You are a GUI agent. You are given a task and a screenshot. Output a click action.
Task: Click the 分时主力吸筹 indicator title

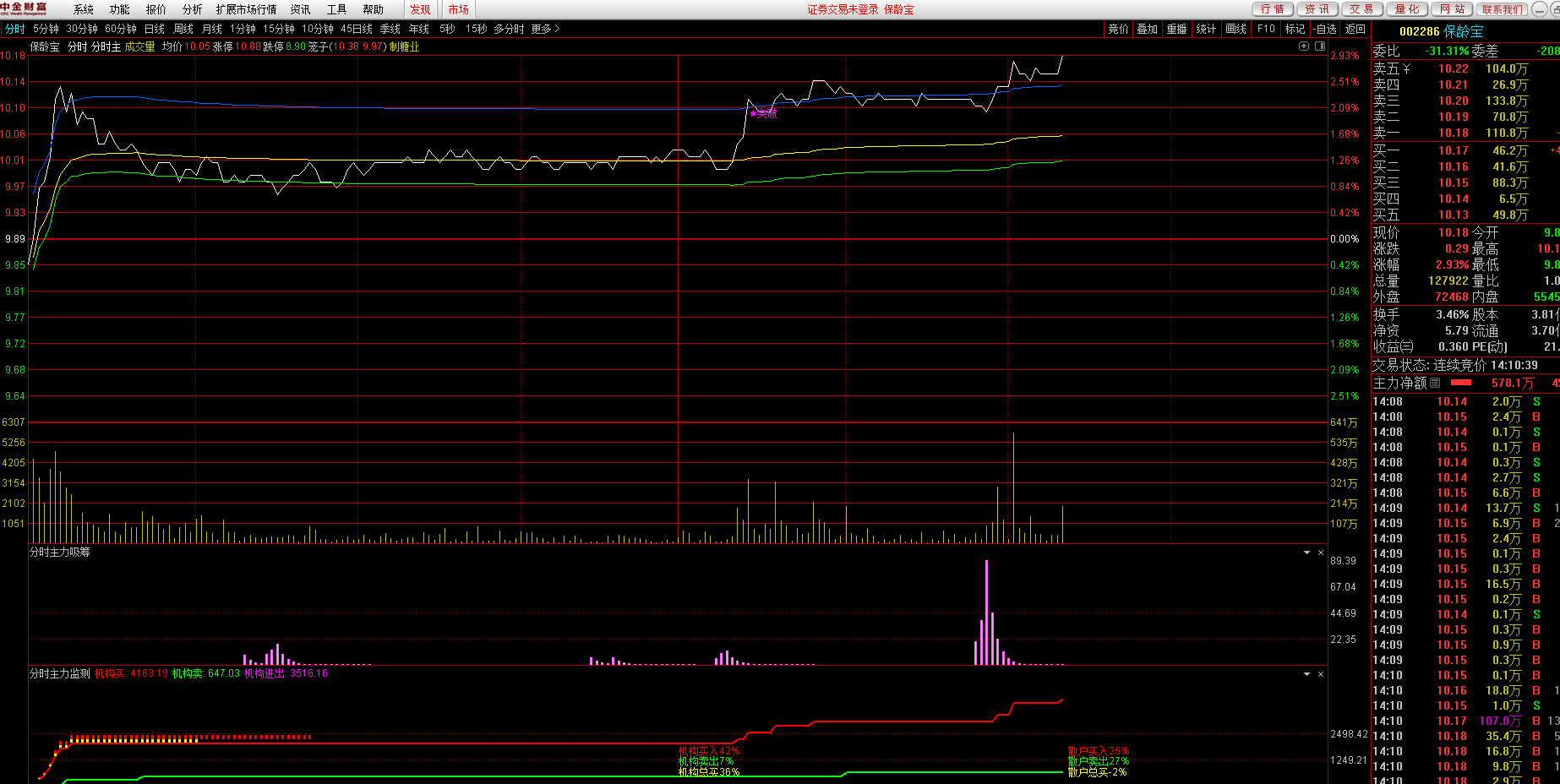click(60, 553)
